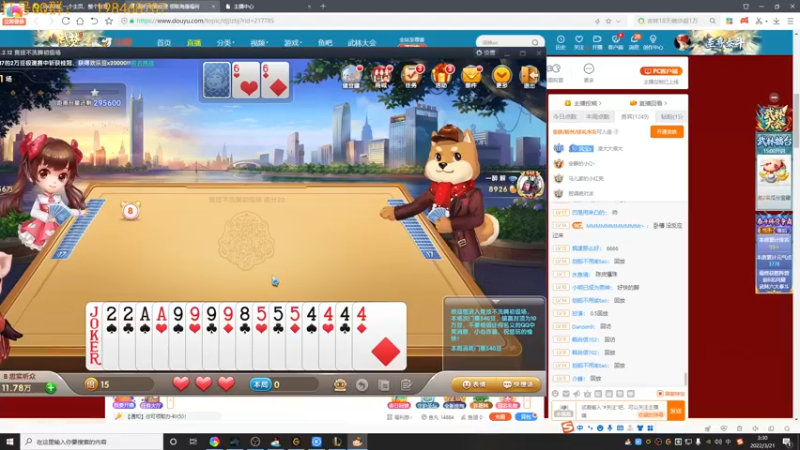Image resolution: width=800 pixels, height=450 pixels.
Task: Select the 8 of clubs card
Action: pos(245,336)
